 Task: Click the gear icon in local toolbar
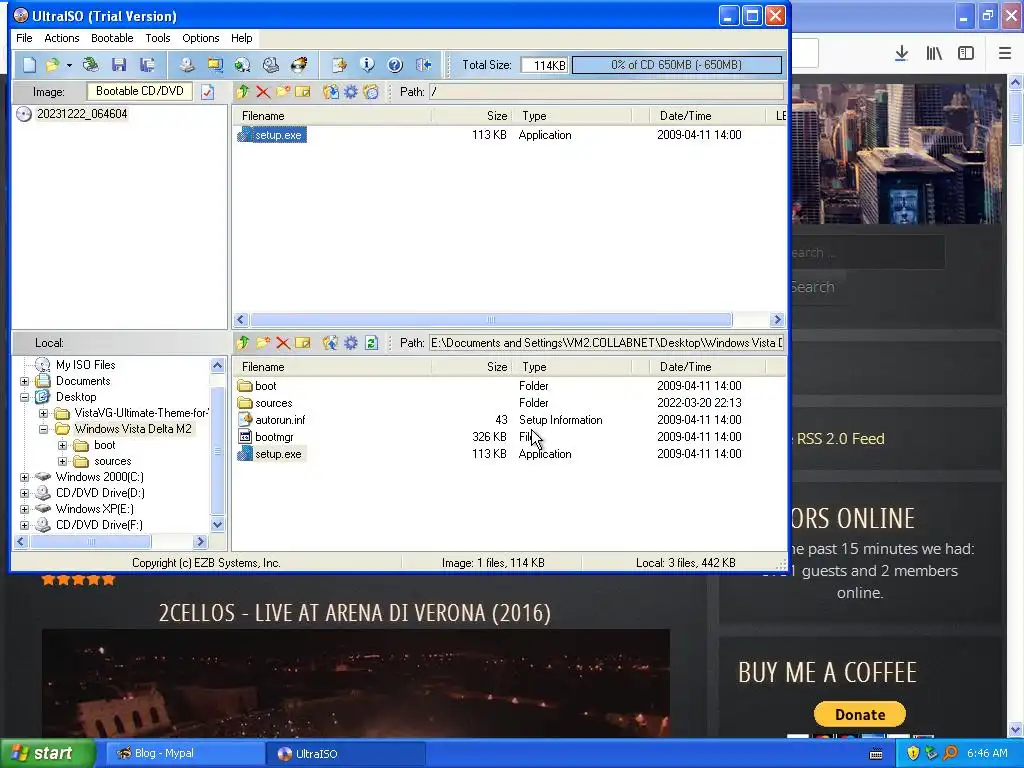point(351,343)
